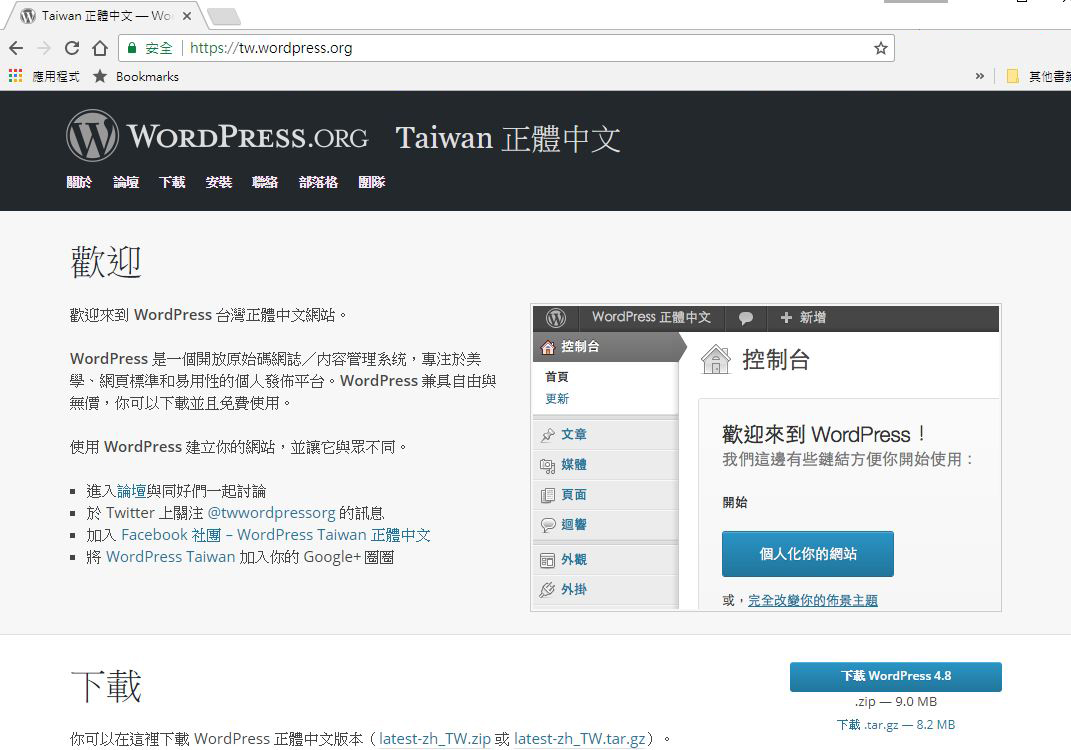Click the comments bubble icon in admin bar
Viewport: 1071px width, 750px height.
click(746, 318)
